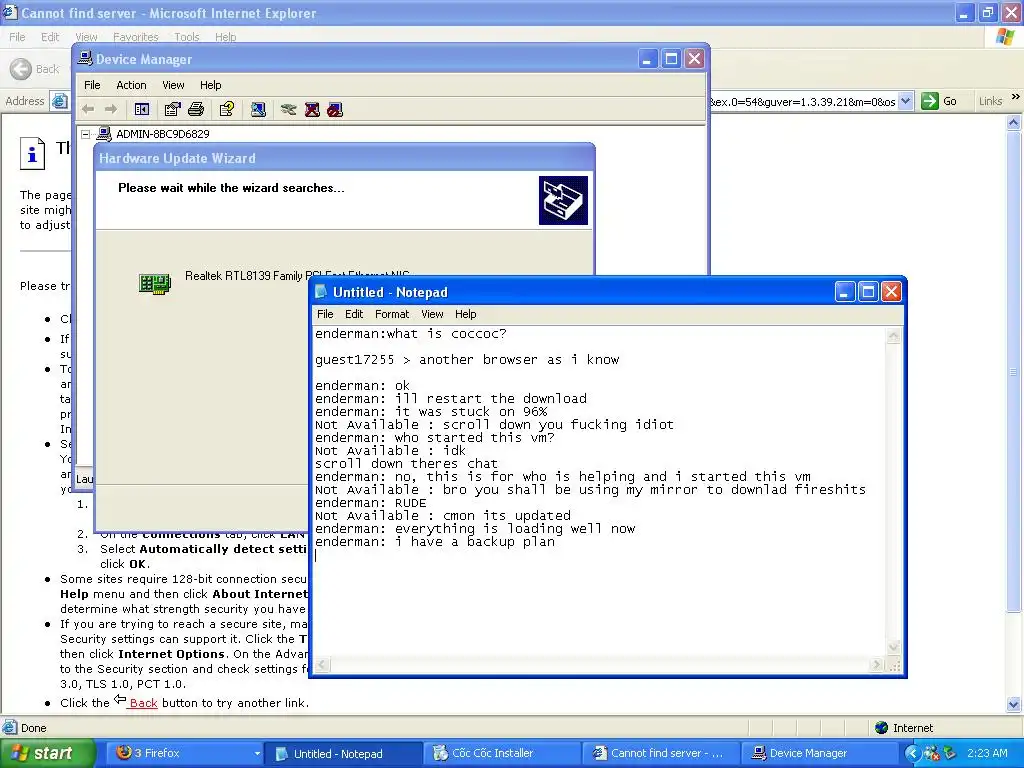The height and width of the screenshot is (768, 1024).
Task: Open the Notepad Edit menu
Action: [x=354, y=314]
